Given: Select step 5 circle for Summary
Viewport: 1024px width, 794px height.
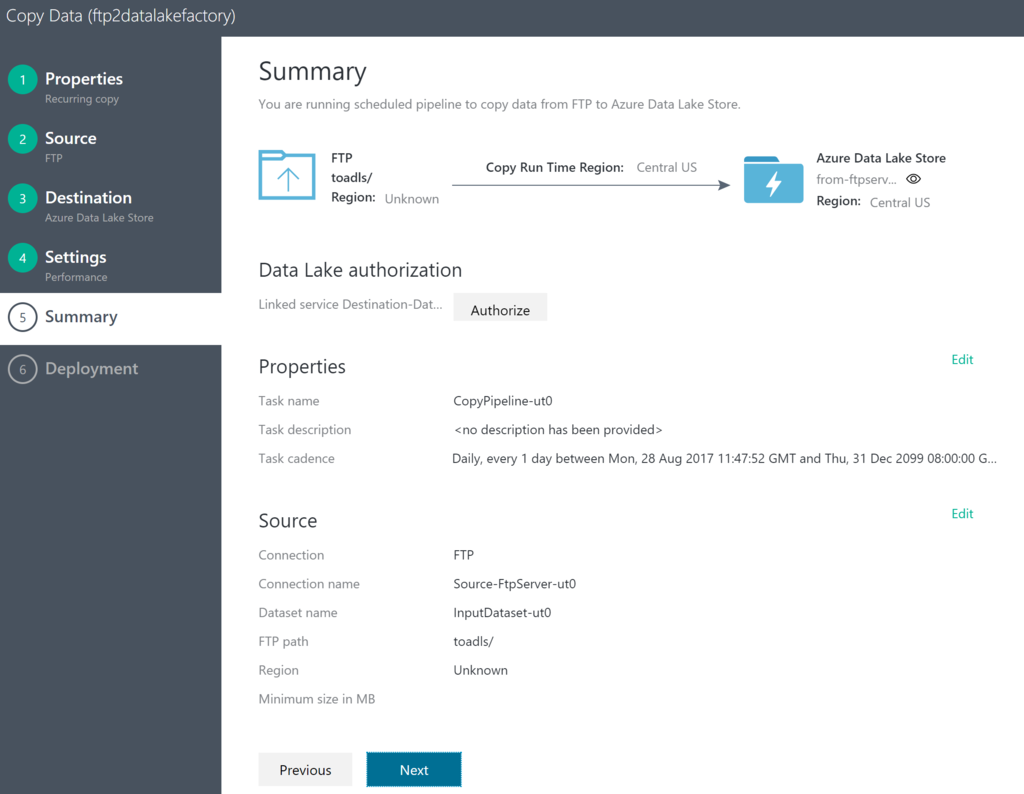Looking at the screenshot, I should coord(23,317).
